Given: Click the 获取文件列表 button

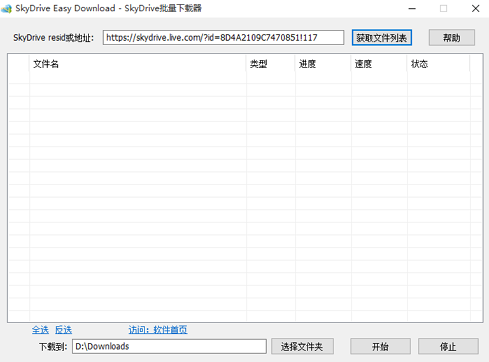Looking at the screenshot, I should coord(382,38).
